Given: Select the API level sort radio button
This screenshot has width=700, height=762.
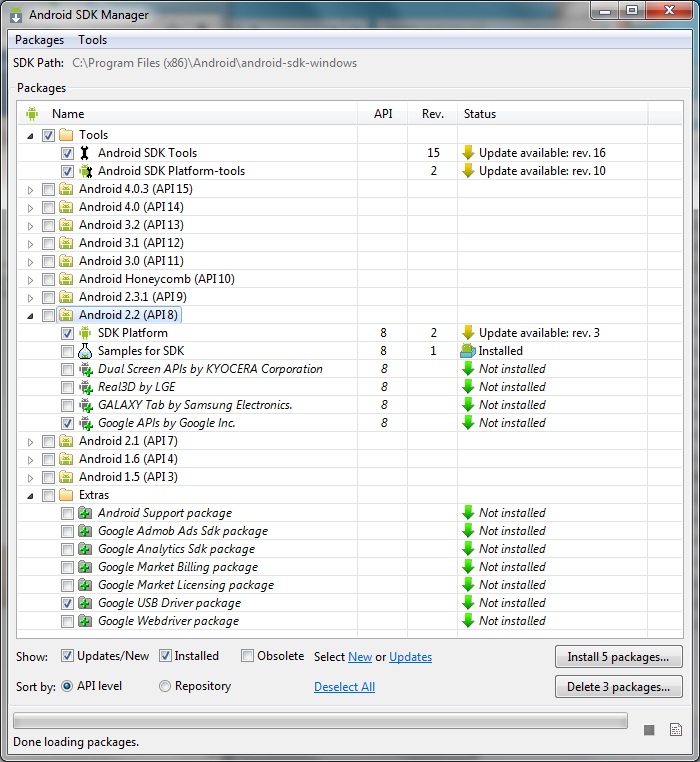Looking at the screenshot, I should [x=67, y=686].
